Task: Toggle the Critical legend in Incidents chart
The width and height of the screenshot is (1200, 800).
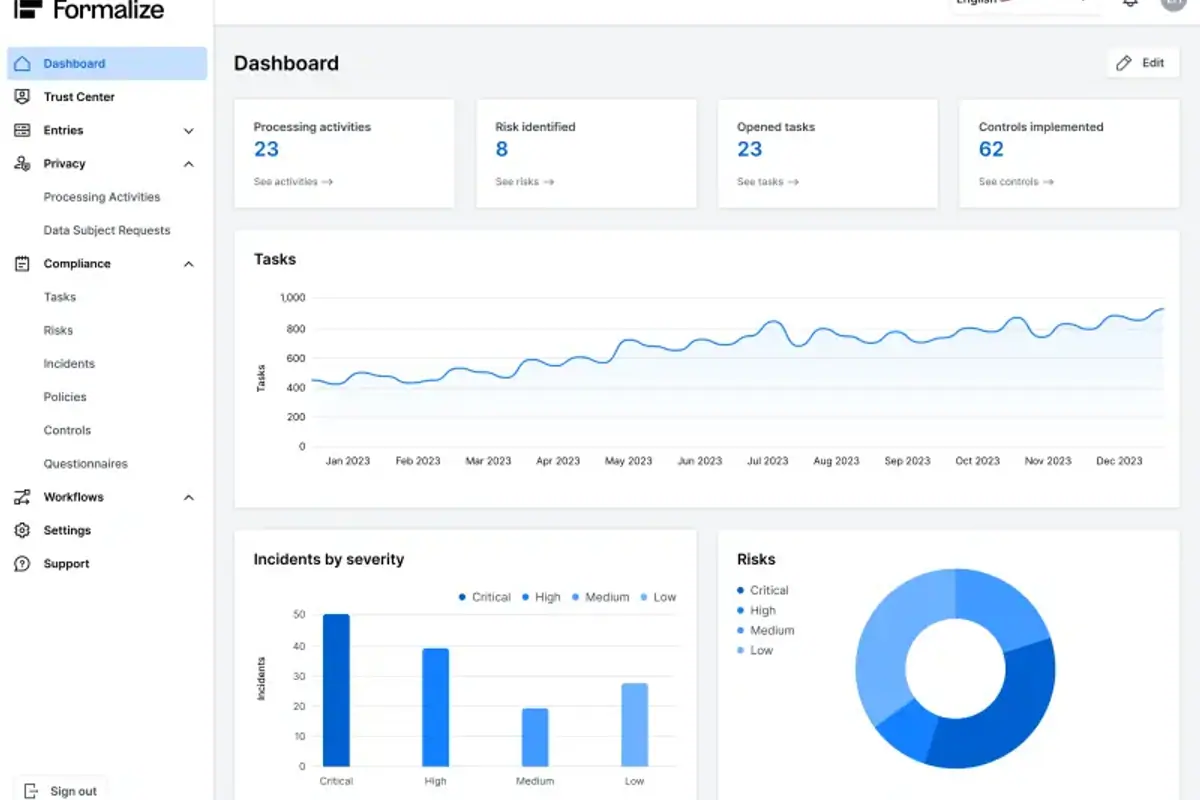Action: click(x=485, y=597)
